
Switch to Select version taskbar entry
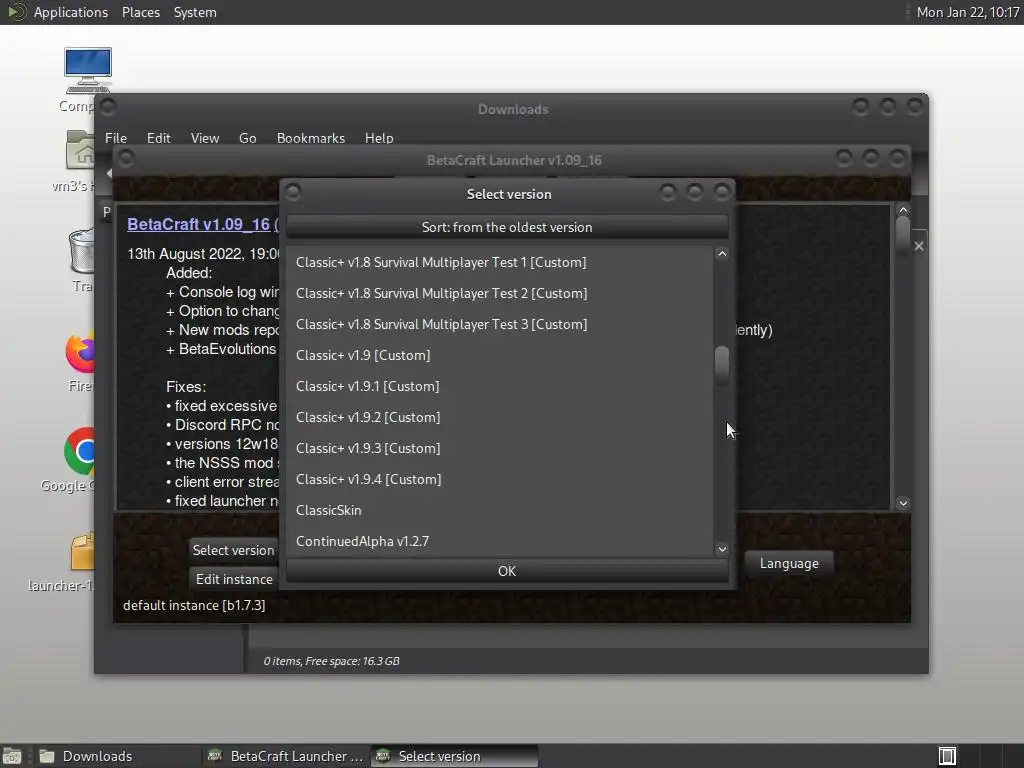coord(455,756)
